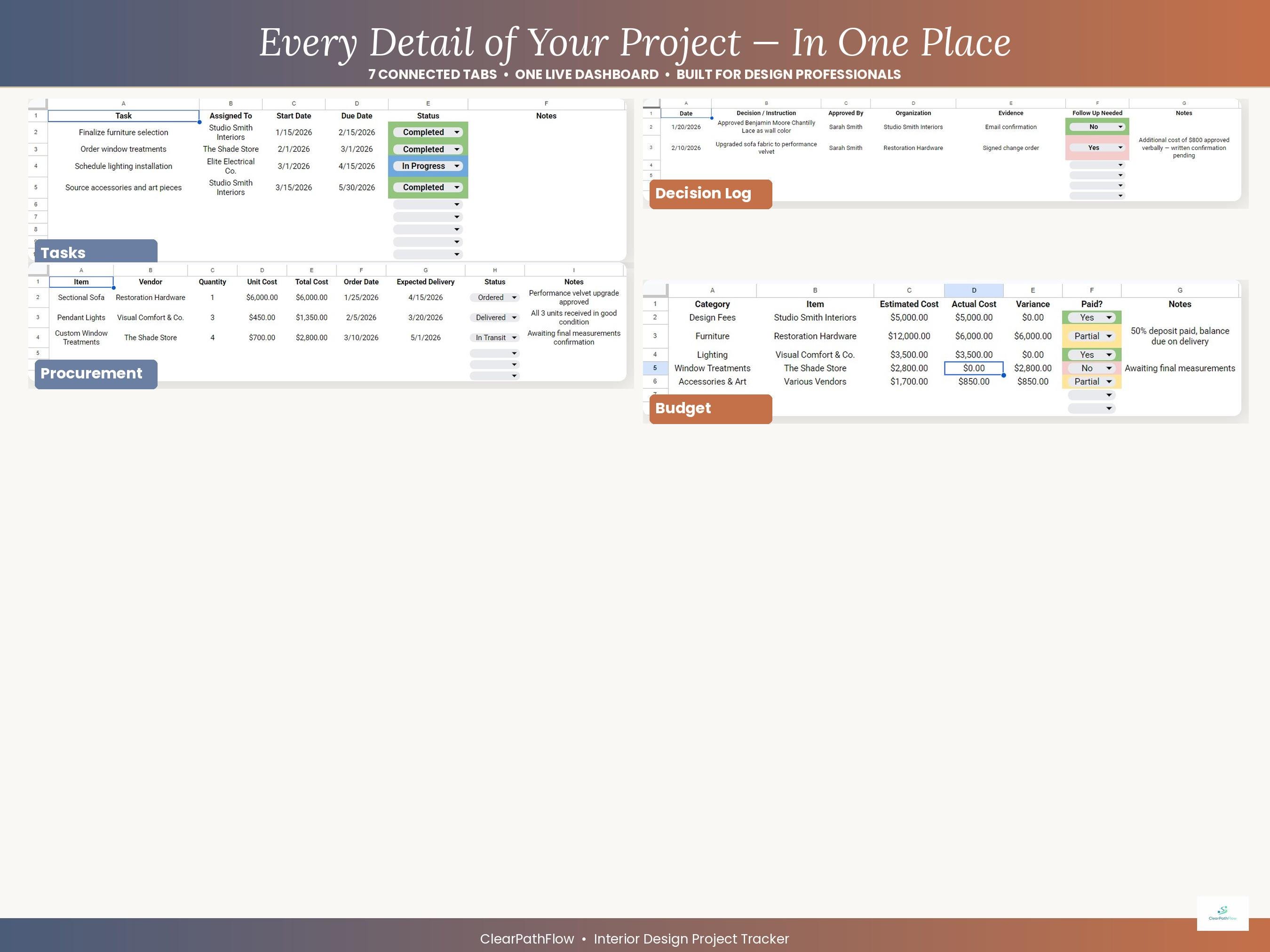
Task: Click column D header in Budget sheet
Action: [974, 291]
